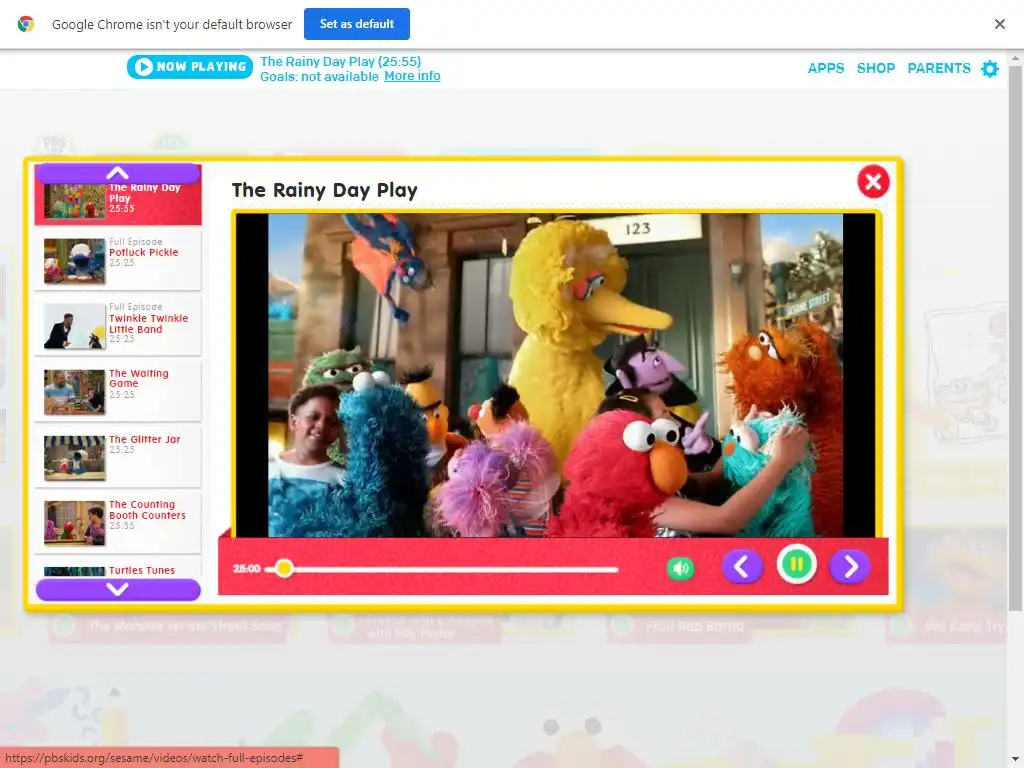The image size is (1024, 768).
Task: Click The Waiting Game title text
Action: (x=138, y=378)
